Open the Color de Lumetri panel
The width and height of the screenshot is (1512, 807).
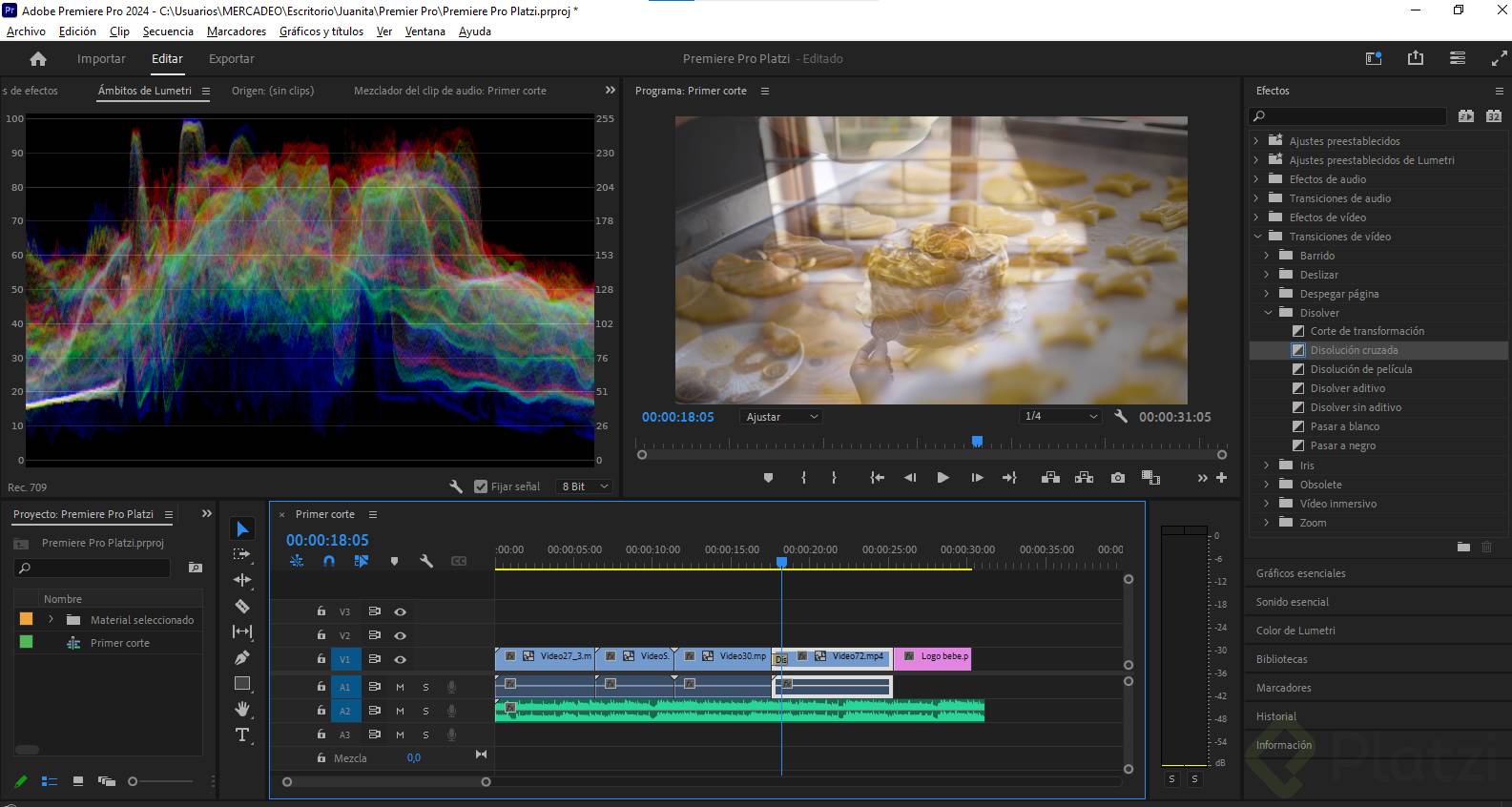(x=1295, y=631)
